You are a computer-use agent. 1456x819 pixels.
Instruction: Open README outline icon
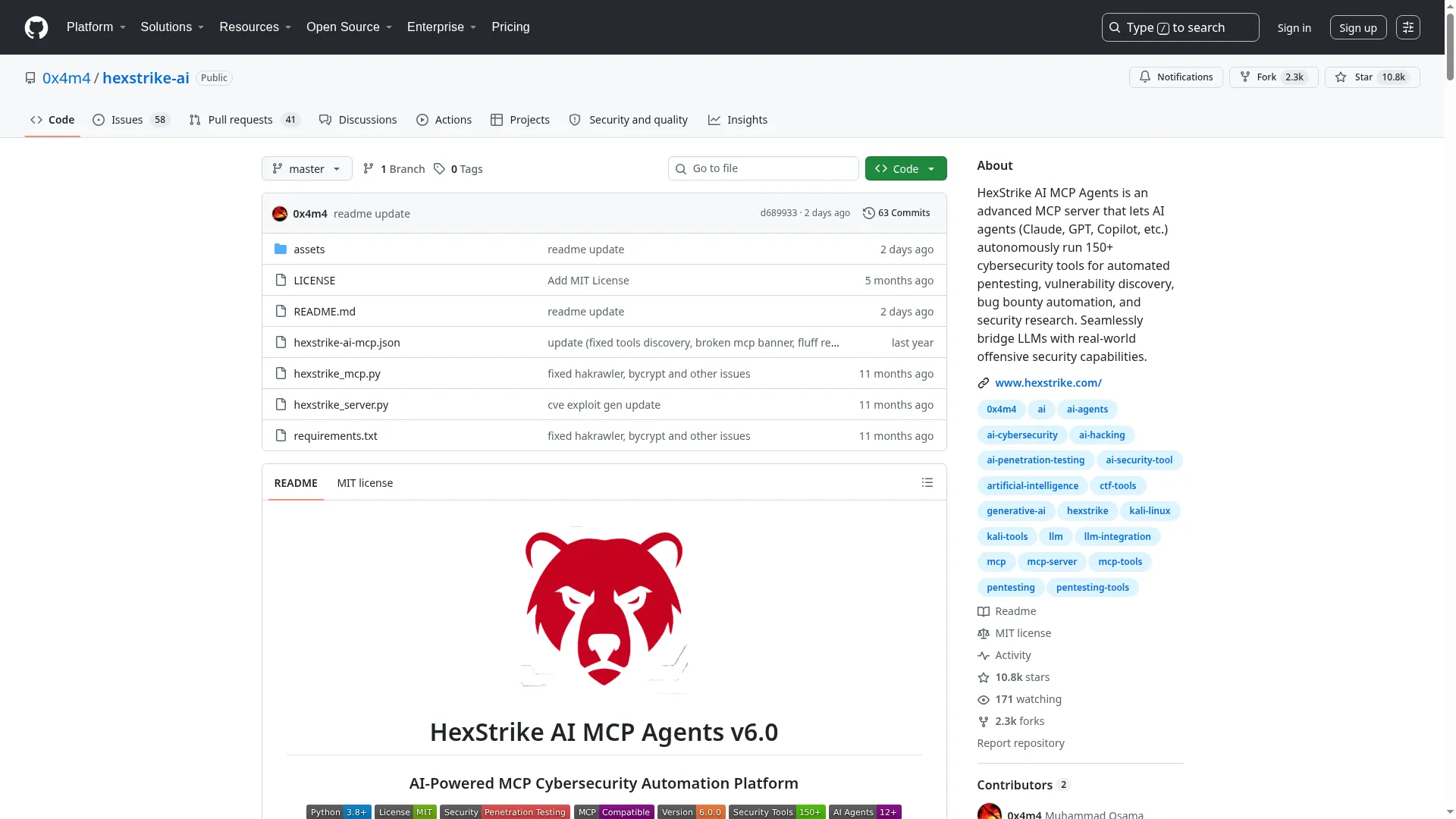[927, 482]
